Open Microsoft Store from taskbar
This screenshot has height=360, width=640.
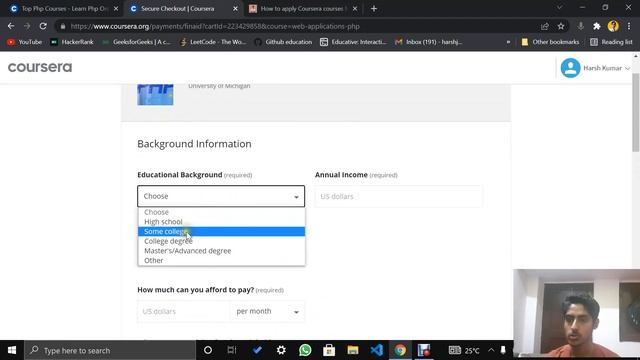pyautogui.click(x=329, y=350)
